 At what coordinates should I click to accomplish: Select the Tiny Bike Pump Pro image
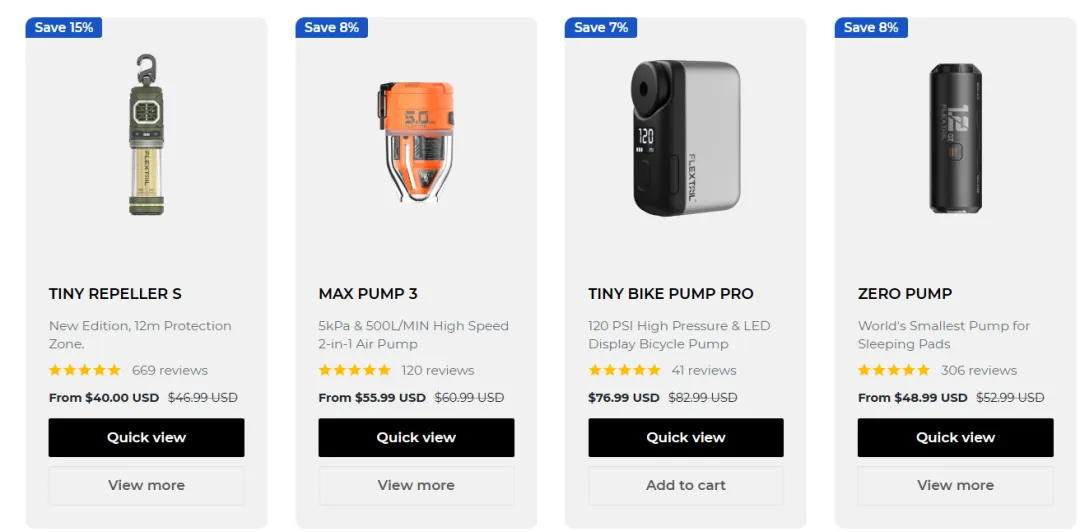click(x=686, y=137)
